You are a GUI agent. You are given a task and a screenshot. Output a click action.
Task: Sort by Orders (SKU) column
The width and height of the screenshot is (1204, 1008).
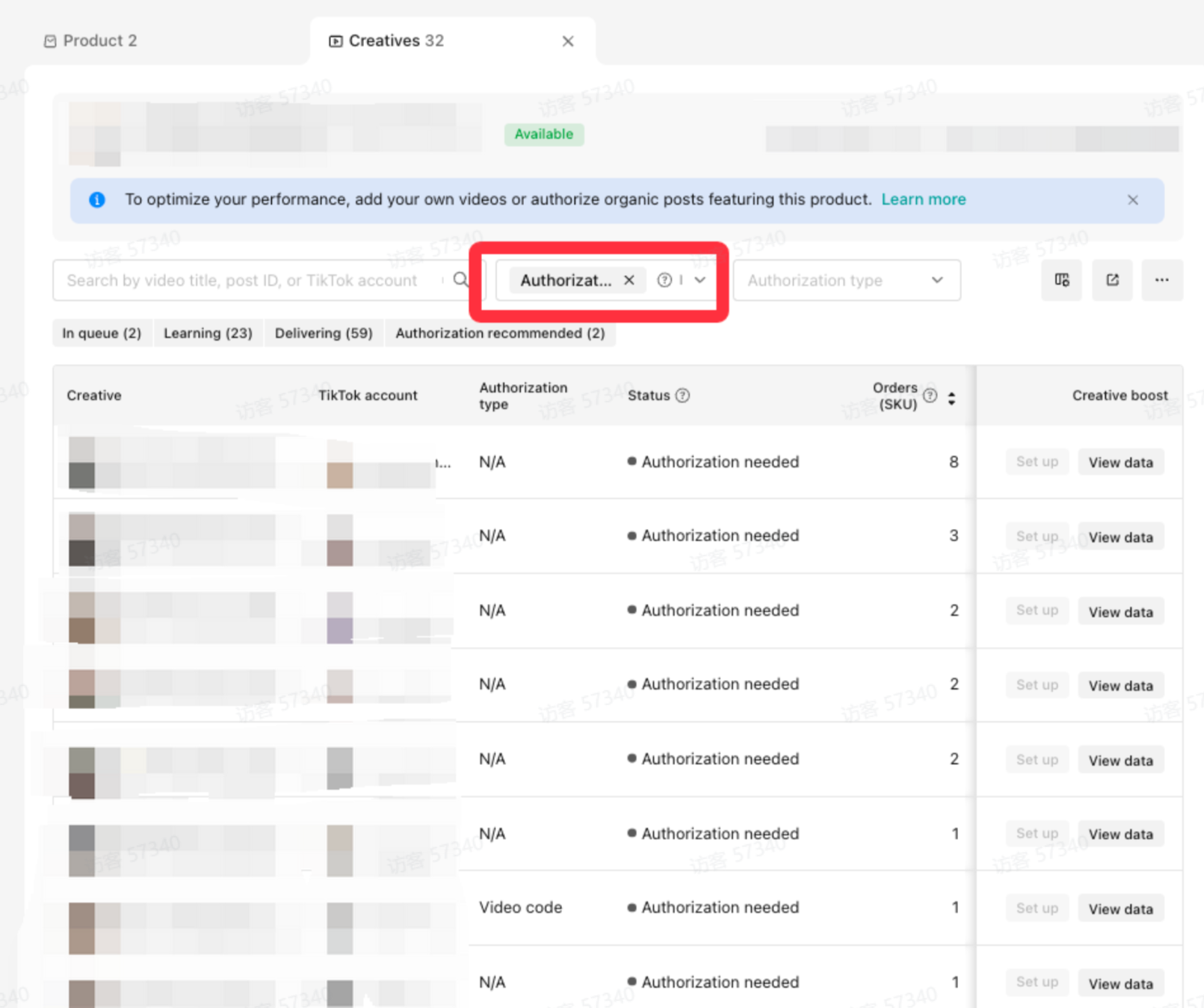click(951, 398)
